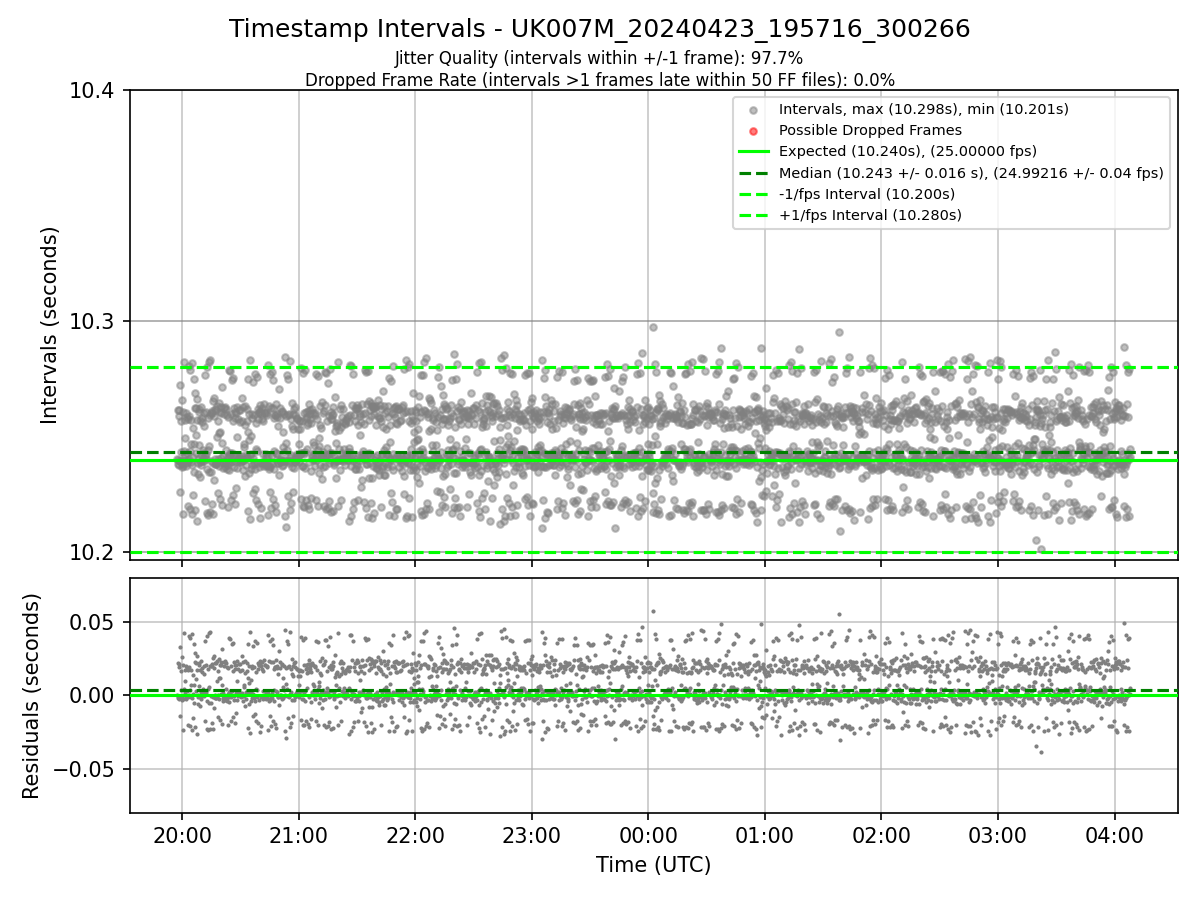
Task: Click the 'Dropped Frame Rate' subtitle line
Action: point(600,79)
